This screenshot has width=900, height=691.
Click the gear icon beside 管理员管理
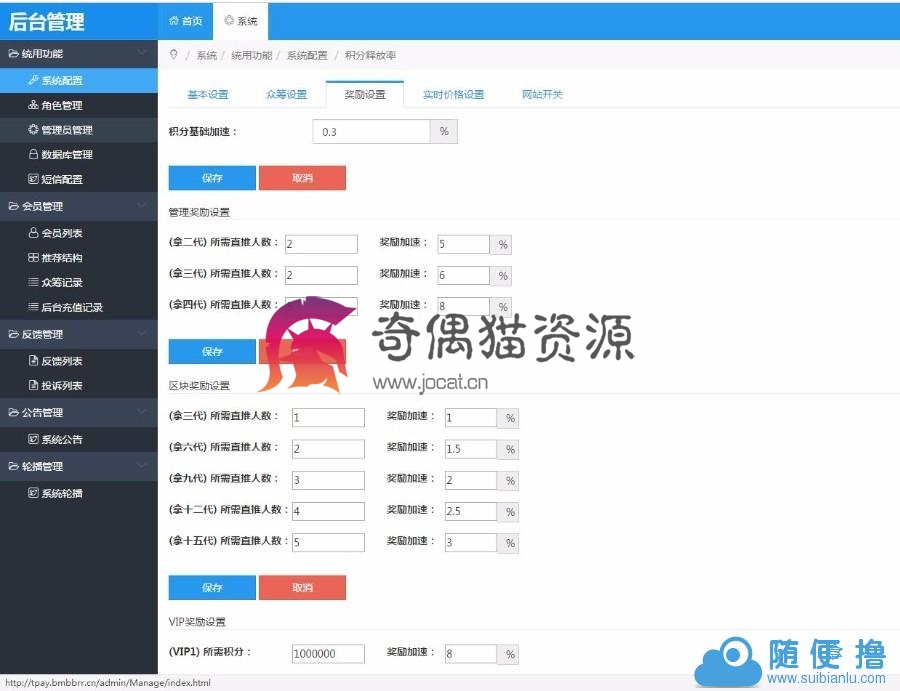[33, 130]
